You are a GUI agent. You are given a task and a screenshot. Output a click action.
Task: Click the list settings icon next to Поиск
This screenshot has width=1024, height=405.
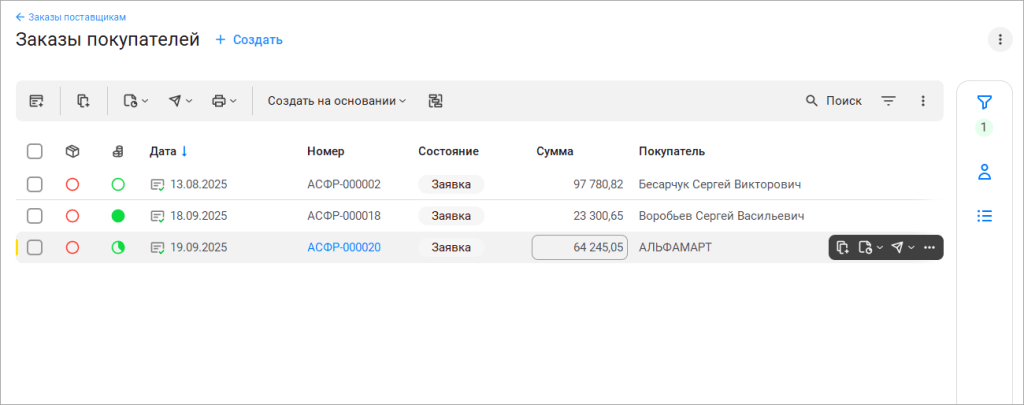pos(888,101)
